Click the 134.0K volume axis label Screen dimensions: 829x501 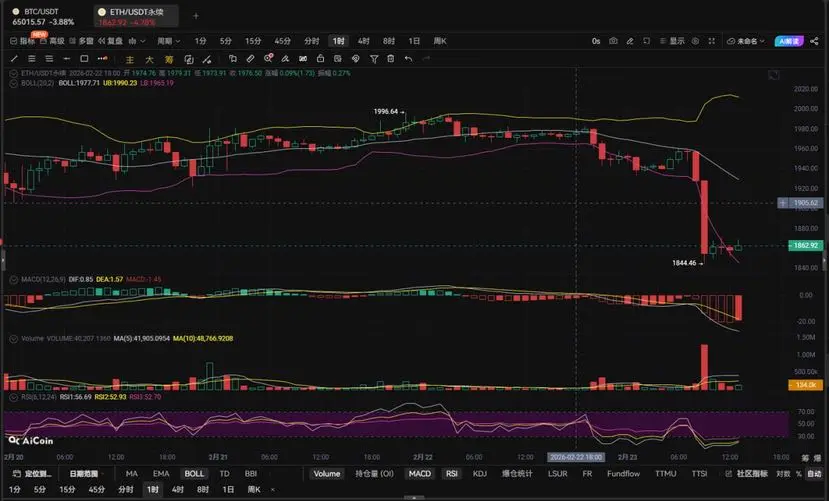806,385
